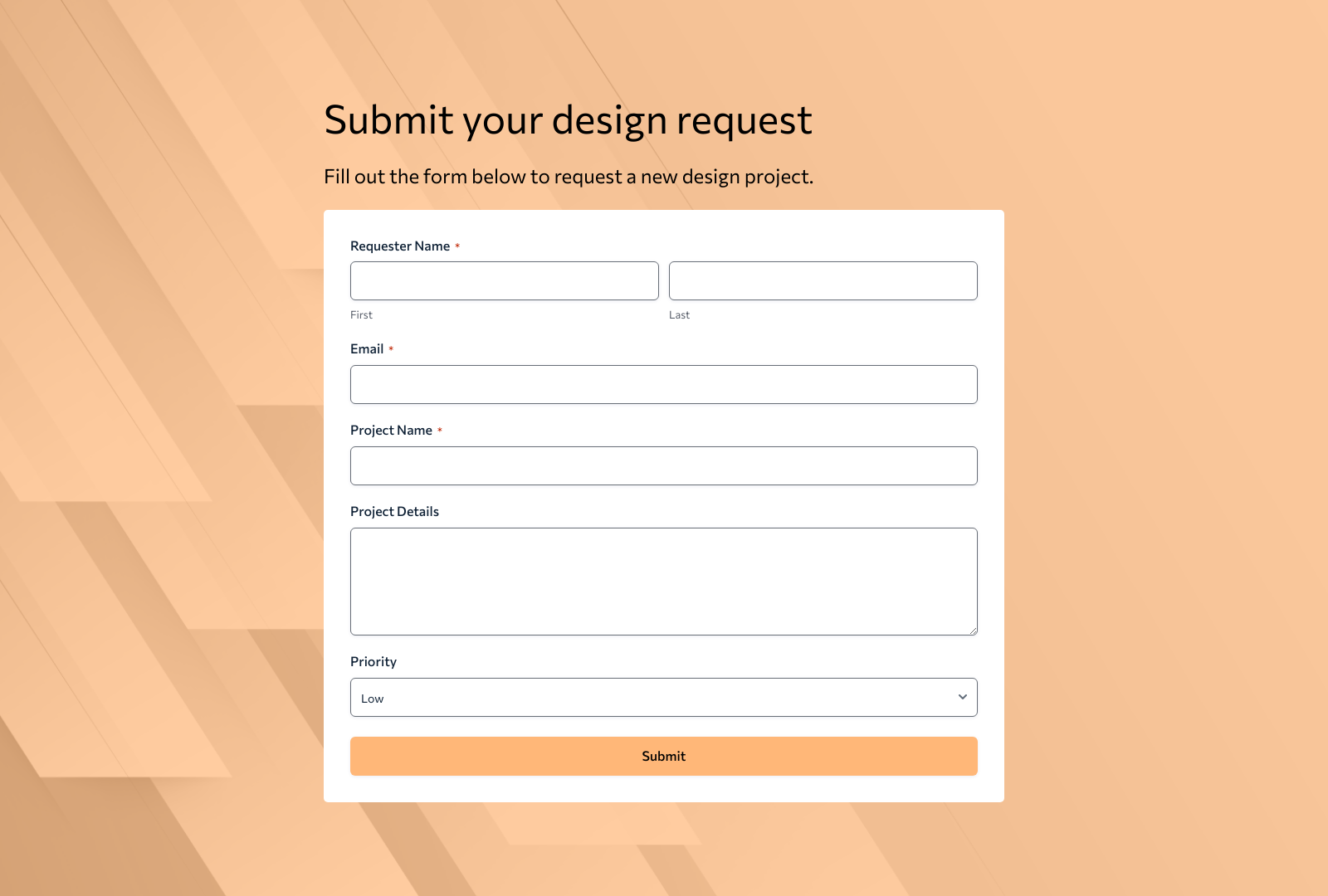Click the required asterisk next to Project Name
The height and width of the screenshot is (896, 1328).
pos(441,431)
